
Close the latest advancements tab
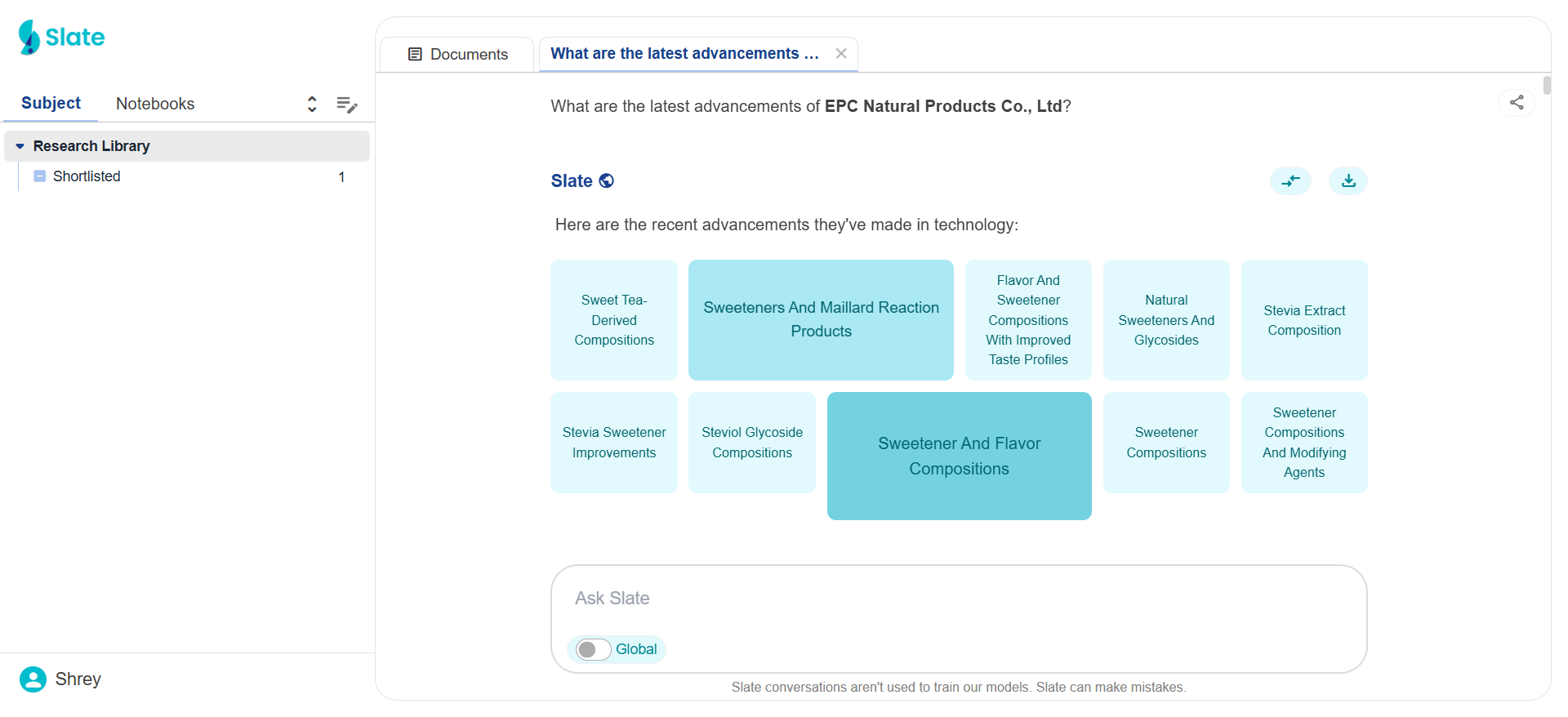[x=841, y=54]
